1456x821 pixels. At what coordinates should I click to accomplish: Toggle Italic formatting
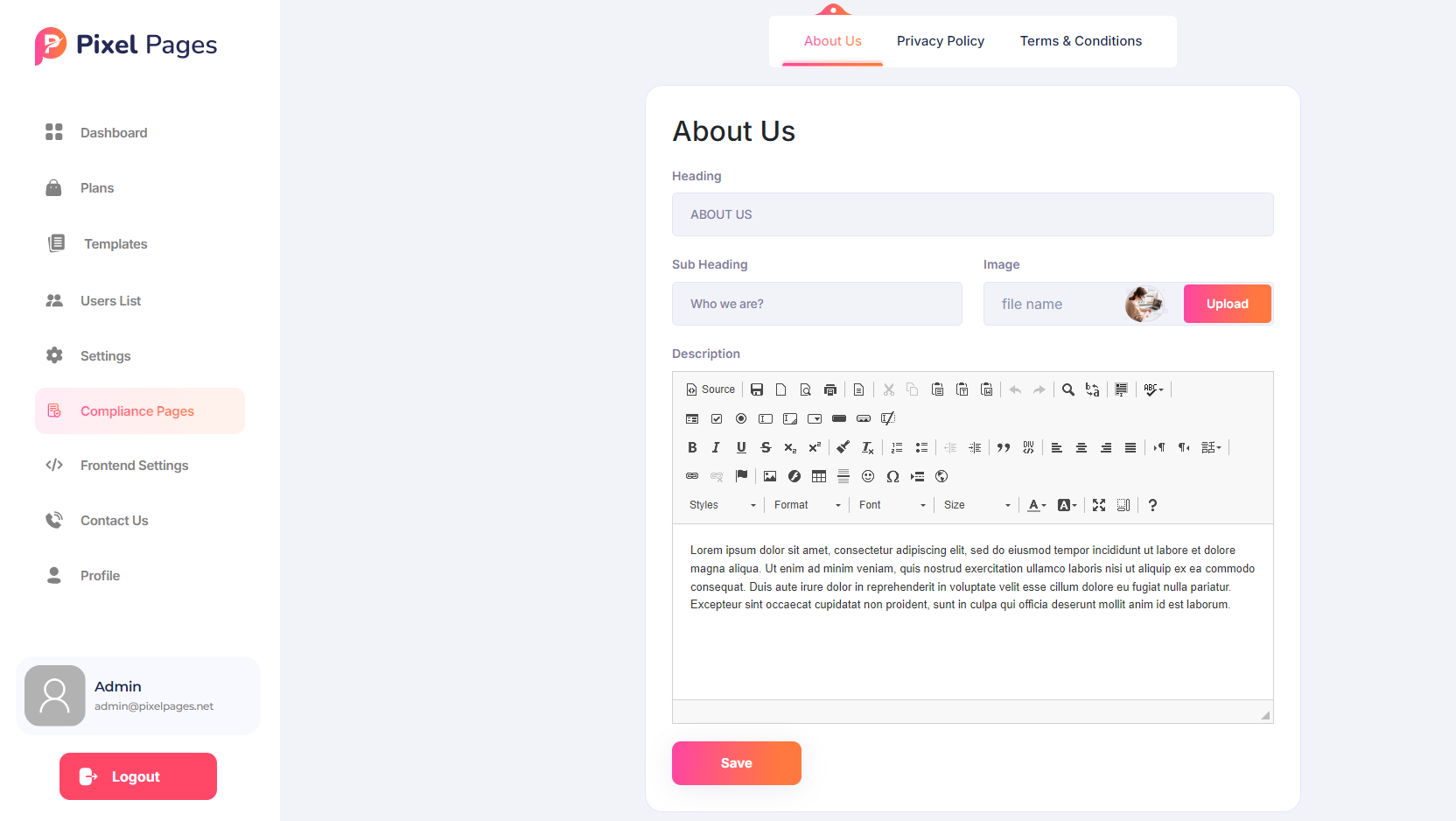click(x=717, y=447)
